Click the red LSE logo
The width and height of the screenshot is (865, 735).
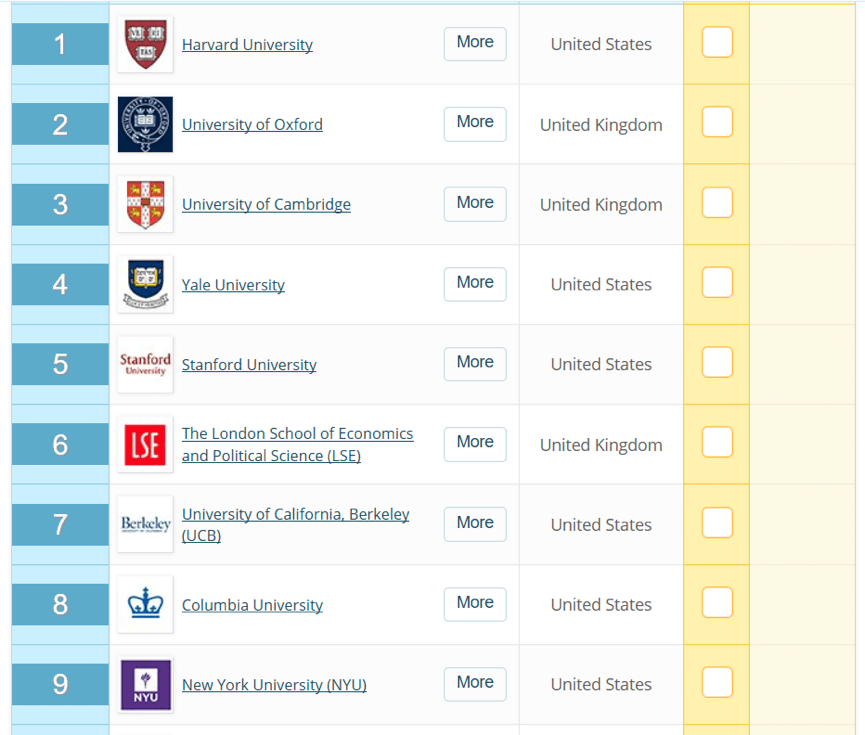click(x=145, y=445)
